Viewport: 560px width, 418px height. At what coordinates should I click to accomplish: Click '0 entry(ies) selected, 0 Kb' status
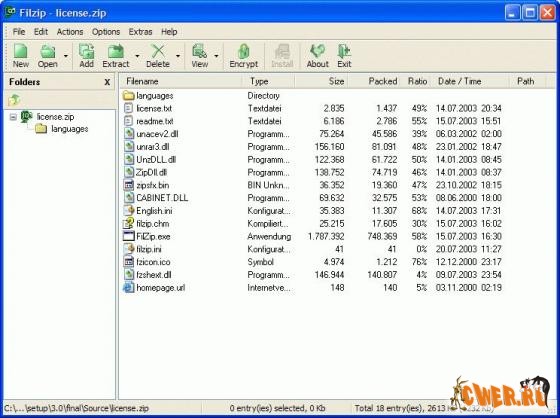[278, 408]
